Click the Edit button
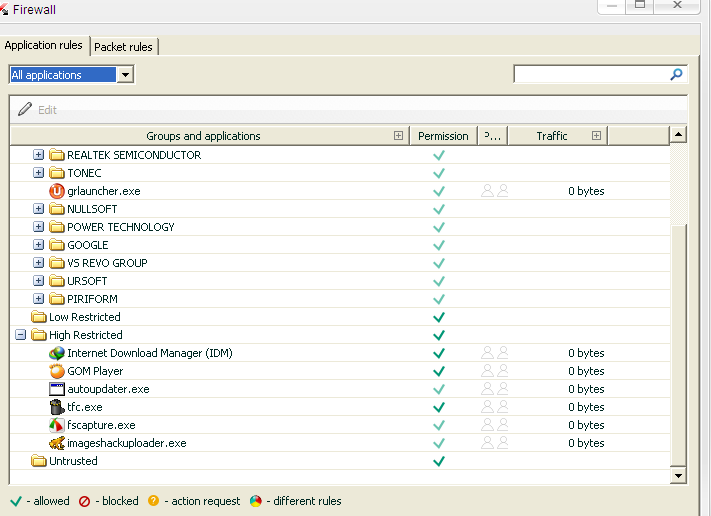 38,110
